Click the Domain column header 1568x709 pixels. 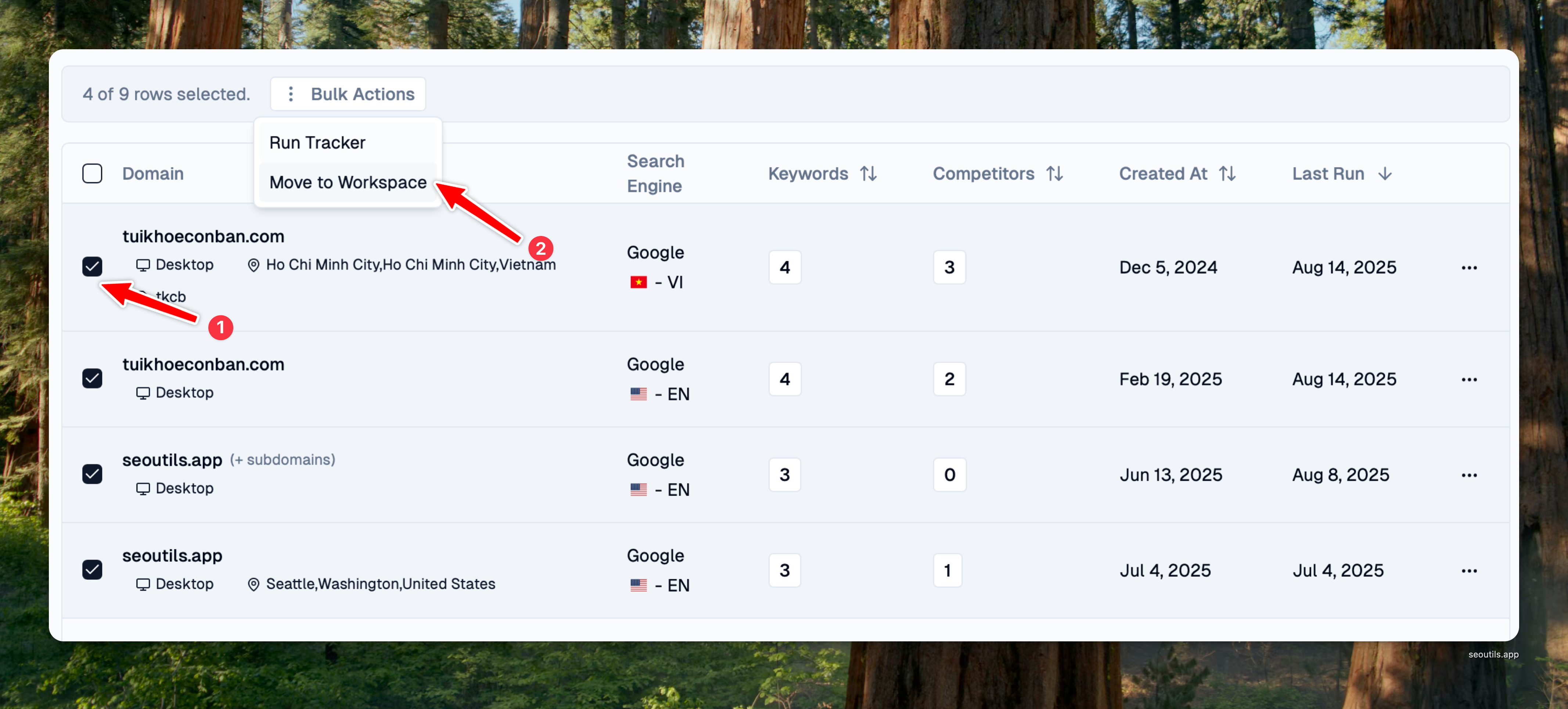[x=153, y=173]
